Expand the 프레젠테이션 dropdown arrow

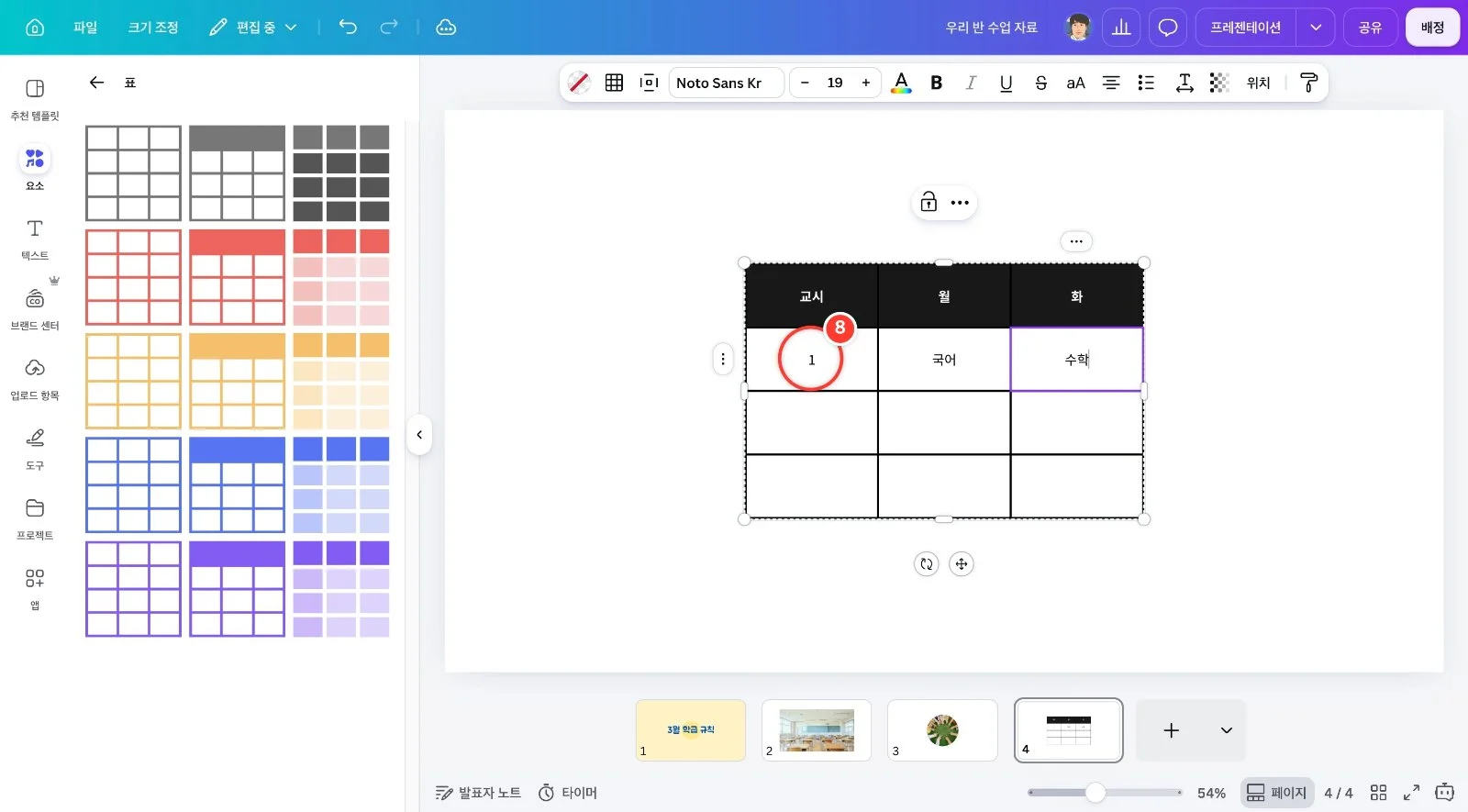click(x=1316, y=28)
